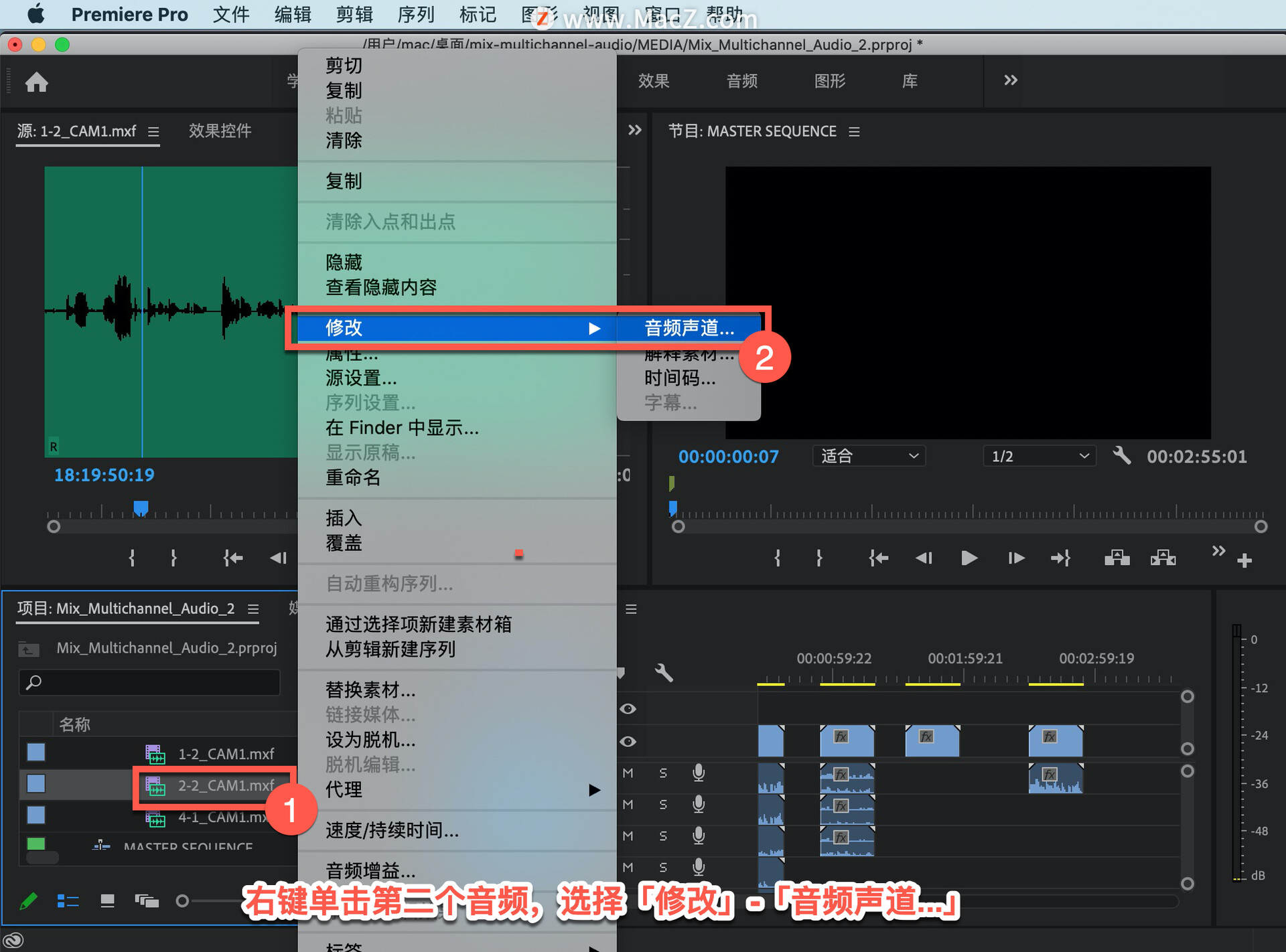The image size is (1286, 952).
Task: Open the zoom level dropdown showing 适合
Action: pos(869,456)
